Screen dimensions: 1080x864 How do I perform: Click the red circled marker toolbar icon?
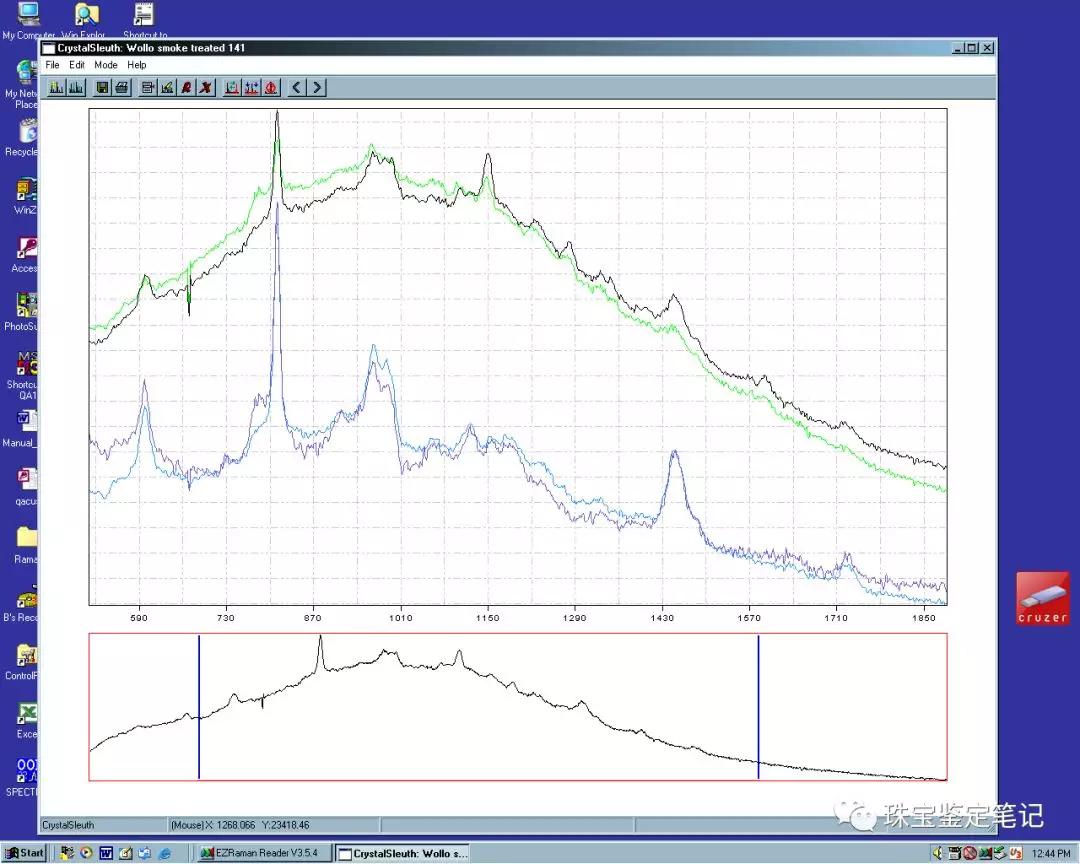point(271,88)
